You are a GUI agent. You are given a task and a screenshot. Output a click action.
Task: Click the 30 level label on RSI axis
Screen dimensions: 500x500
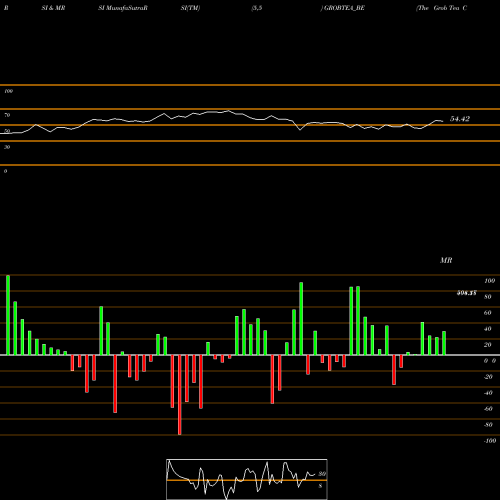pos(7,147)
